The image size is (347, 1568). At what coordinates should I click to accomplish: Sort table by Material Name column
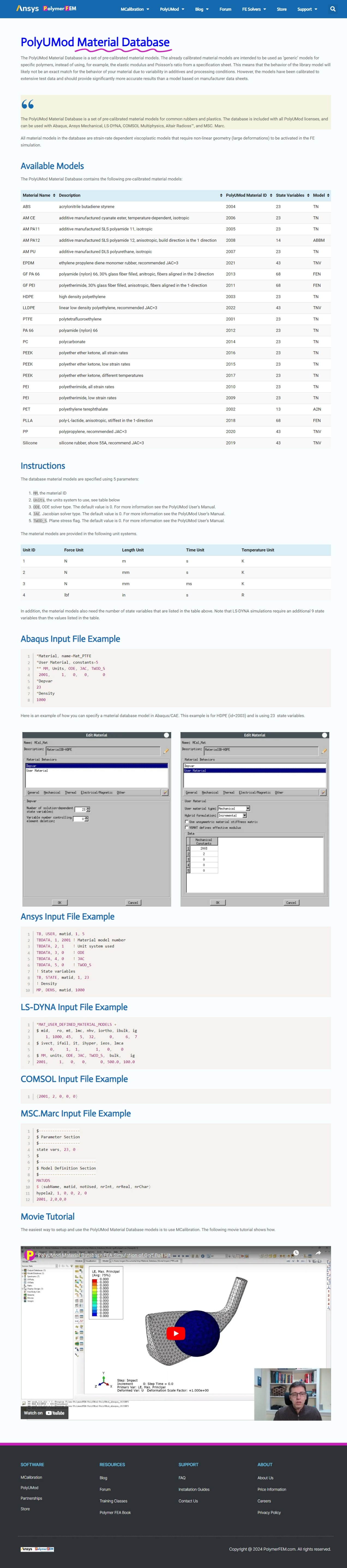pyautogui.click(x=39, y=195)
